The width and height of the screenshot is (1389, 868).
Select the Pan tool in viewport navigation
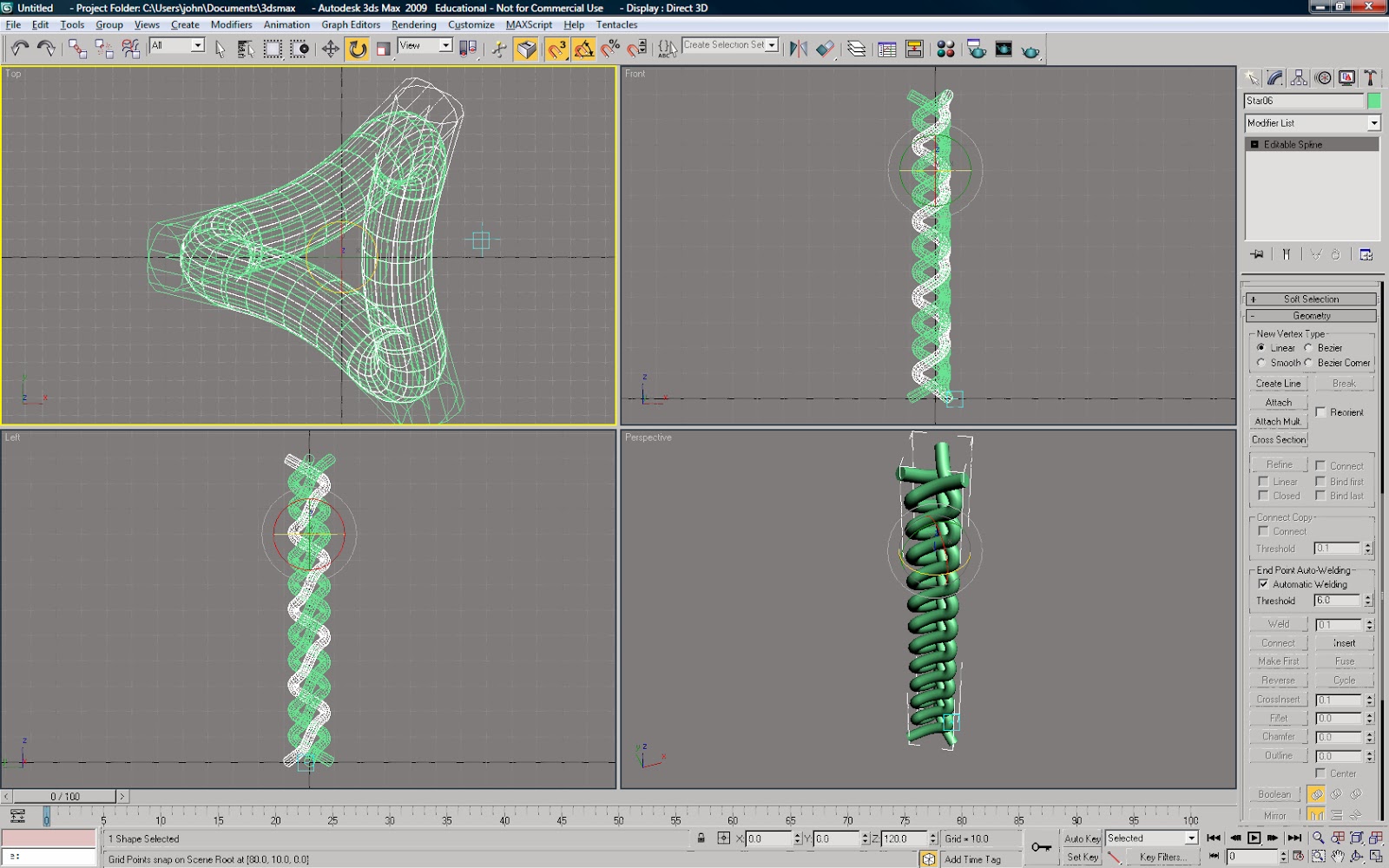tap(1338, 857)
